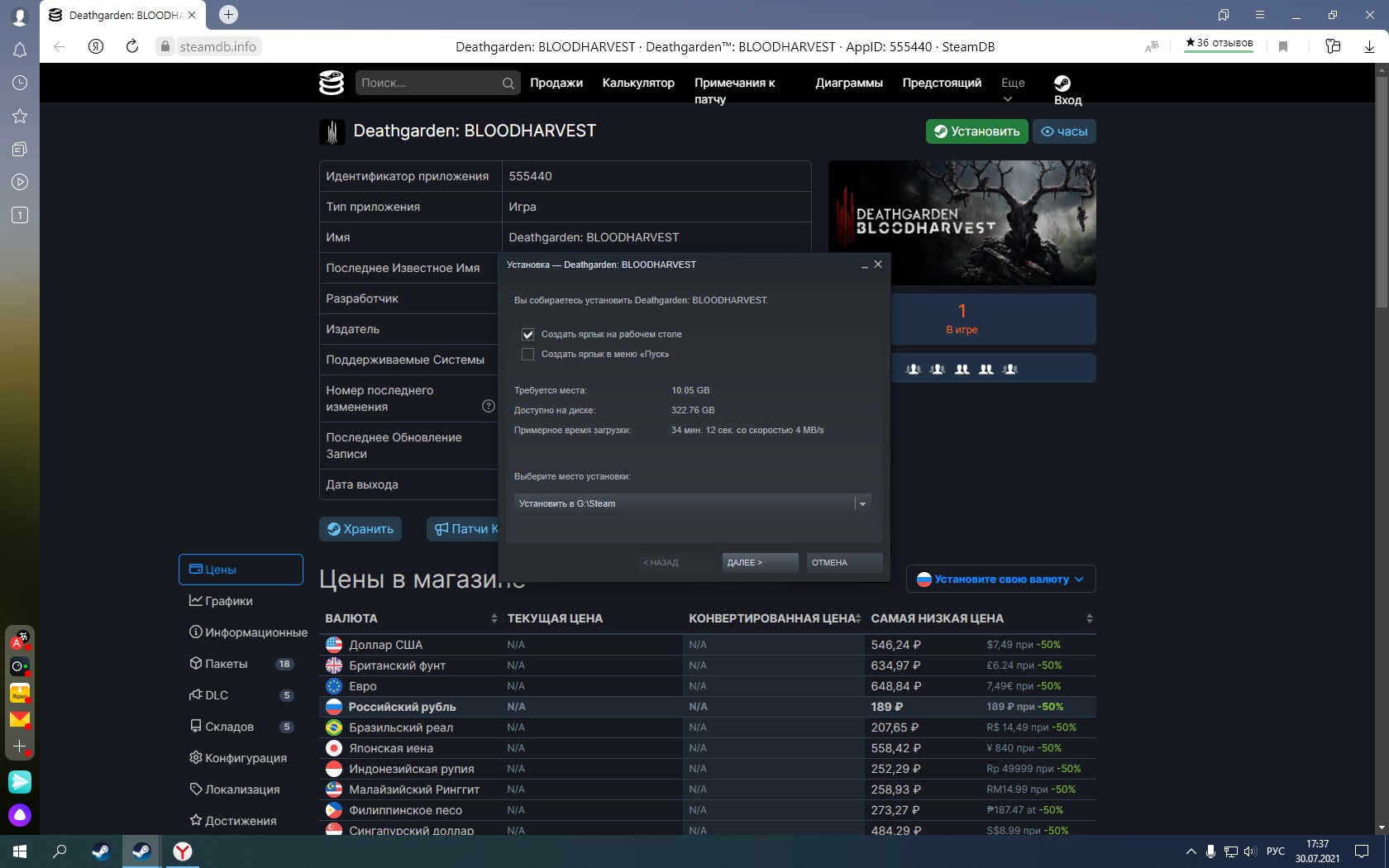Open the Предстоящий link in the header
Image resolution: width=1389 pixels, height=868 pixels.
pyautogui.click(x=942, y=83)
